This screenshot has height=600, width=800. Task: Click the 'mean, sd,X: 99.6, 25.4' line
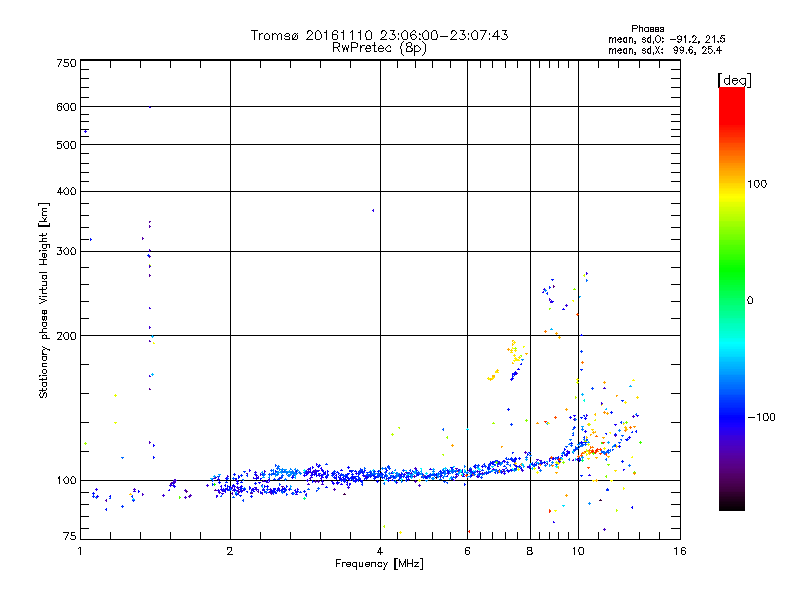[x=665, y=50]
